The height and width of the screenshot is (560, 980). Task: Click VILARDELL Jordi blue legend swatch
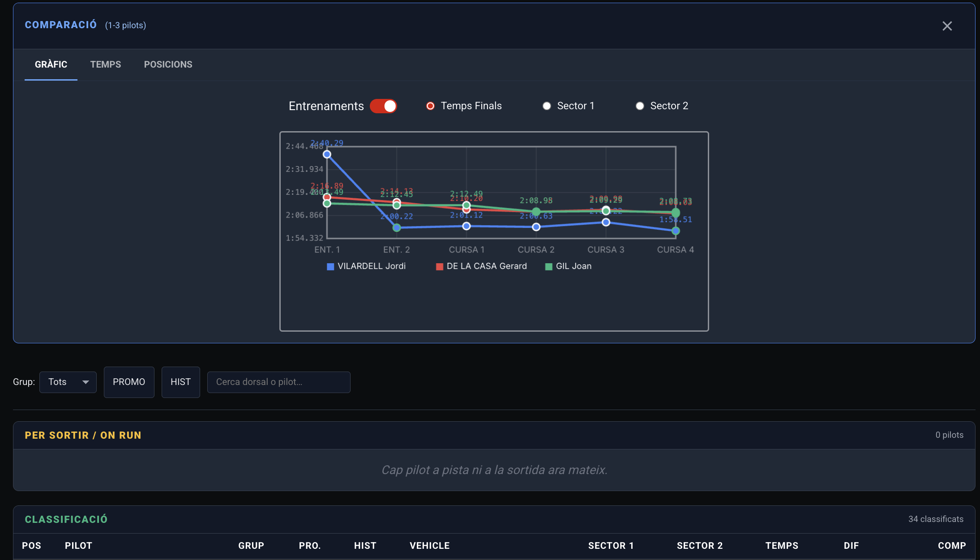(x=331, y=266)
